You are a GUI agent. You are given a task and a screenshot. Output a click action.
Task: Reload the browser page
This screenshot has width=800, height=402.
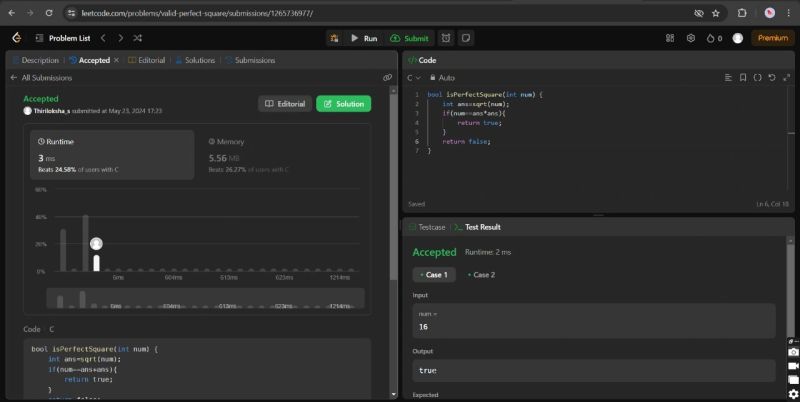49,13
